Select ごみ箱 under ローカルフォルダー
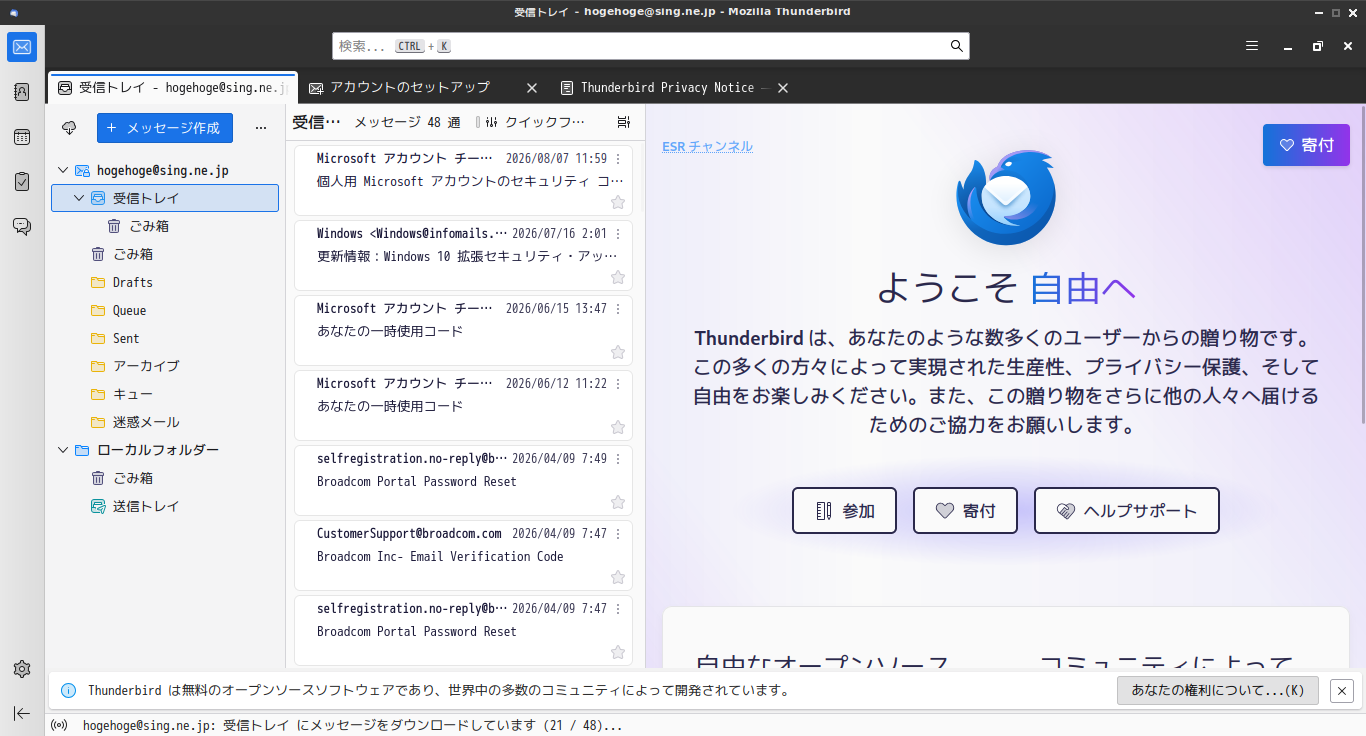Image resolution: width=1366 pixels, height=736 pixels. click(x=165, y=479)
